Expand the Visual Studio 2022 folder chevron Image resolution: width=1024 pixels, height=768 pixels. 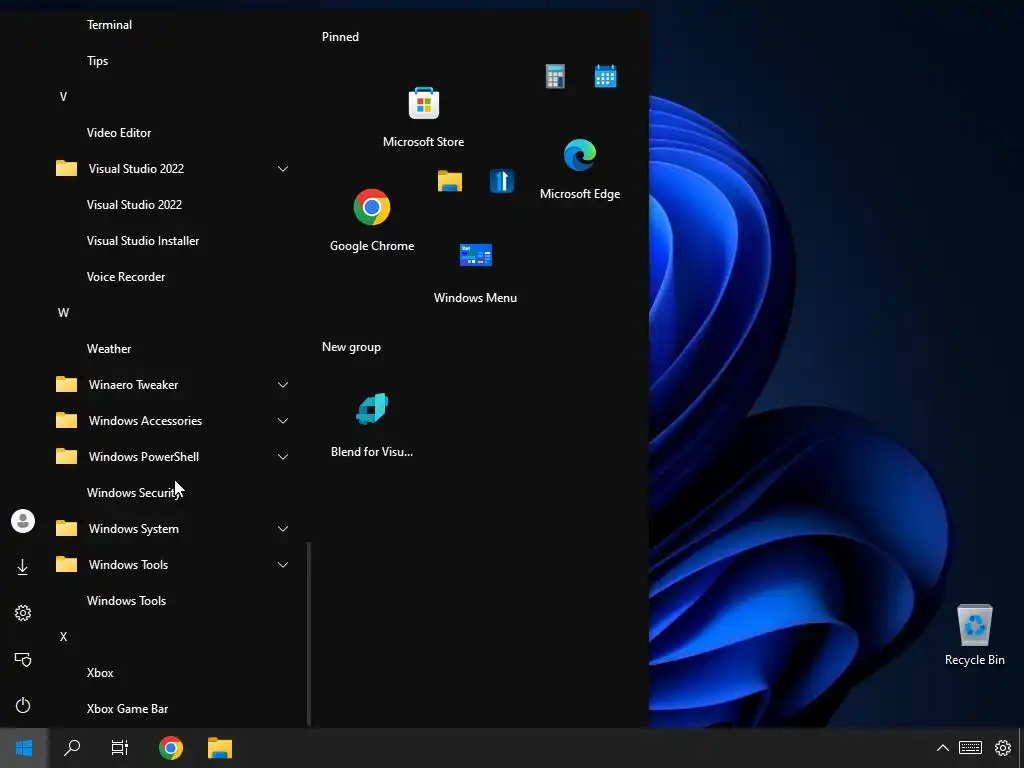click(x=283, y=168)
